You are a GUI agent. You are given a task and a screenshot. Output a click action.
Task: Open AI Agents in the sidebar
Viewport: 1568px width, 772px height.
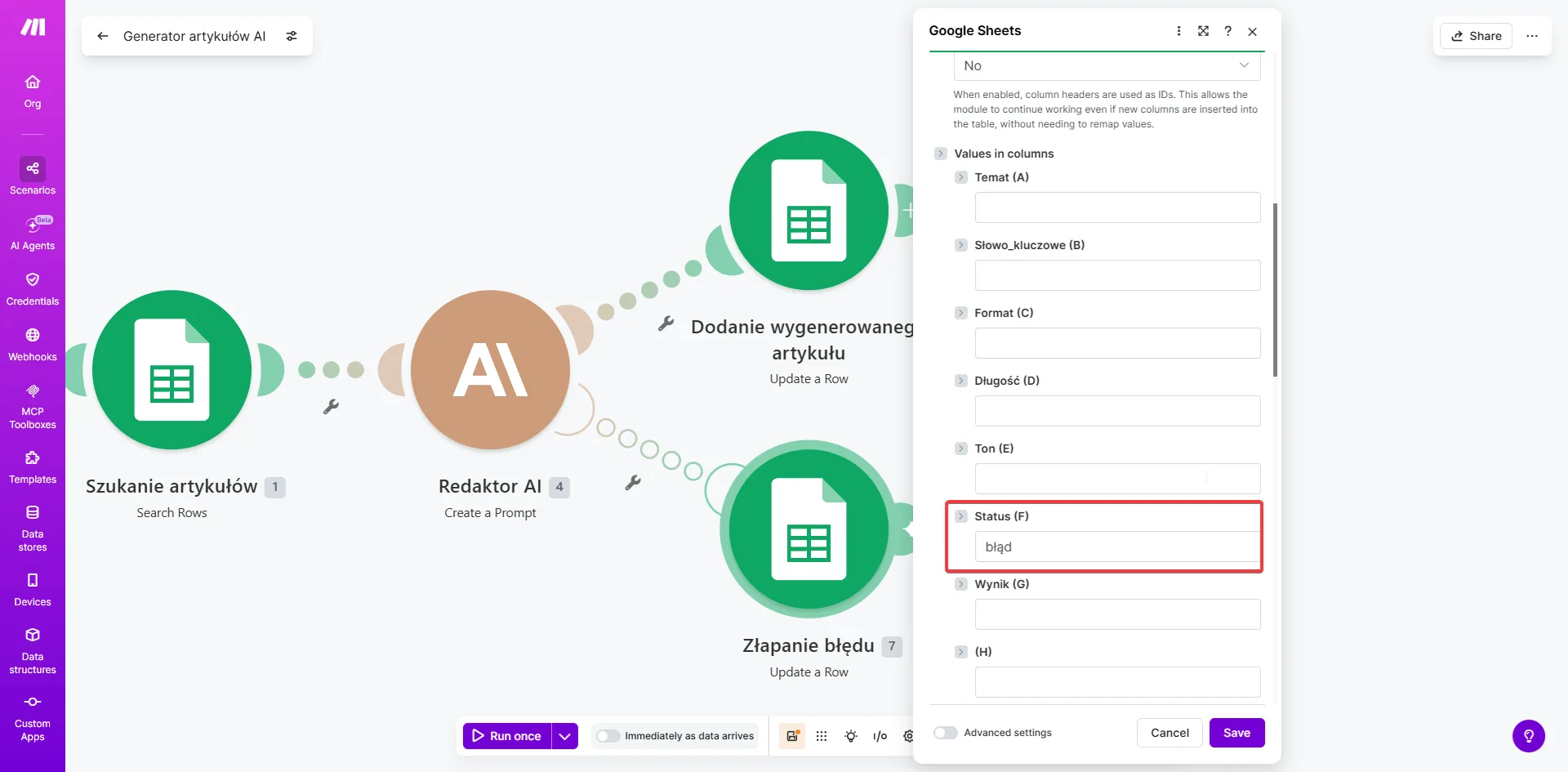pos(33,233)
